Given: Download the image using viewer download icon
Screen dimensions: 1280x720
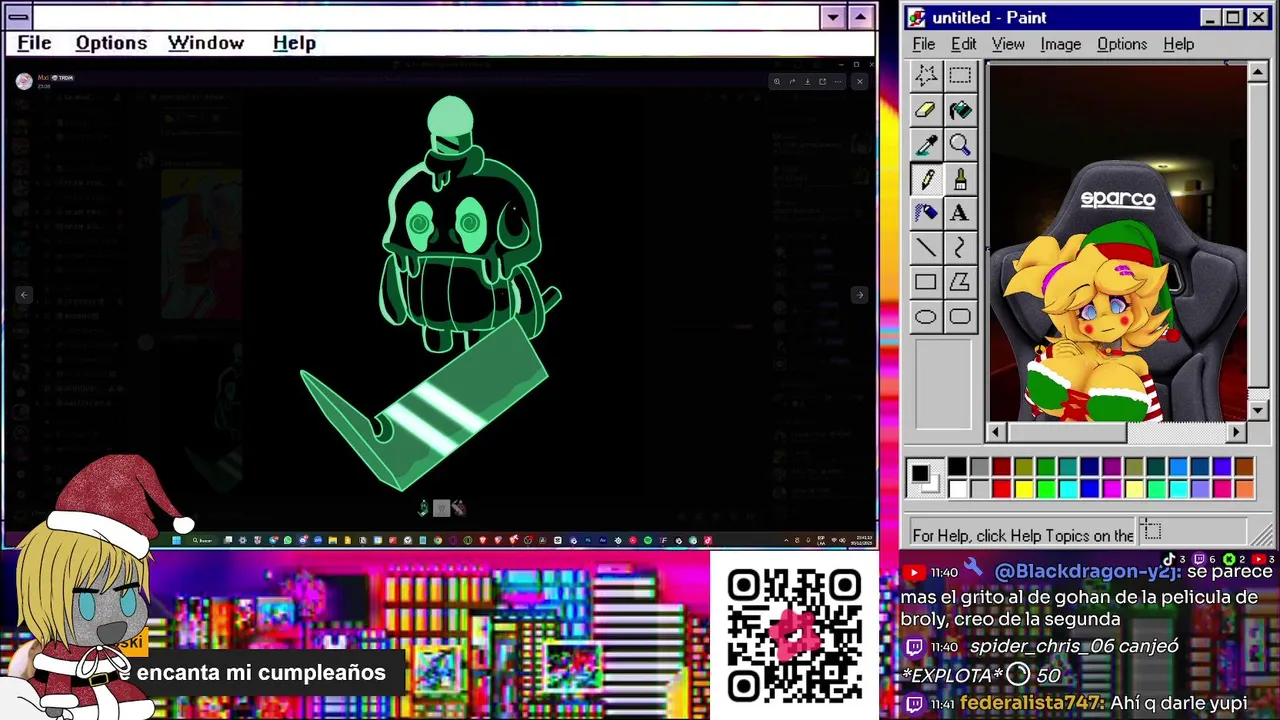Looking at the screenshot, I should (808, 82).
